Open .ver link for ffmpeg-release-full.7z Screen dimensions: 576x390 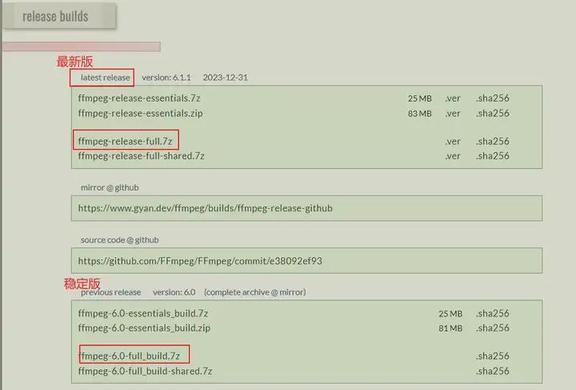tap(453, 141)
